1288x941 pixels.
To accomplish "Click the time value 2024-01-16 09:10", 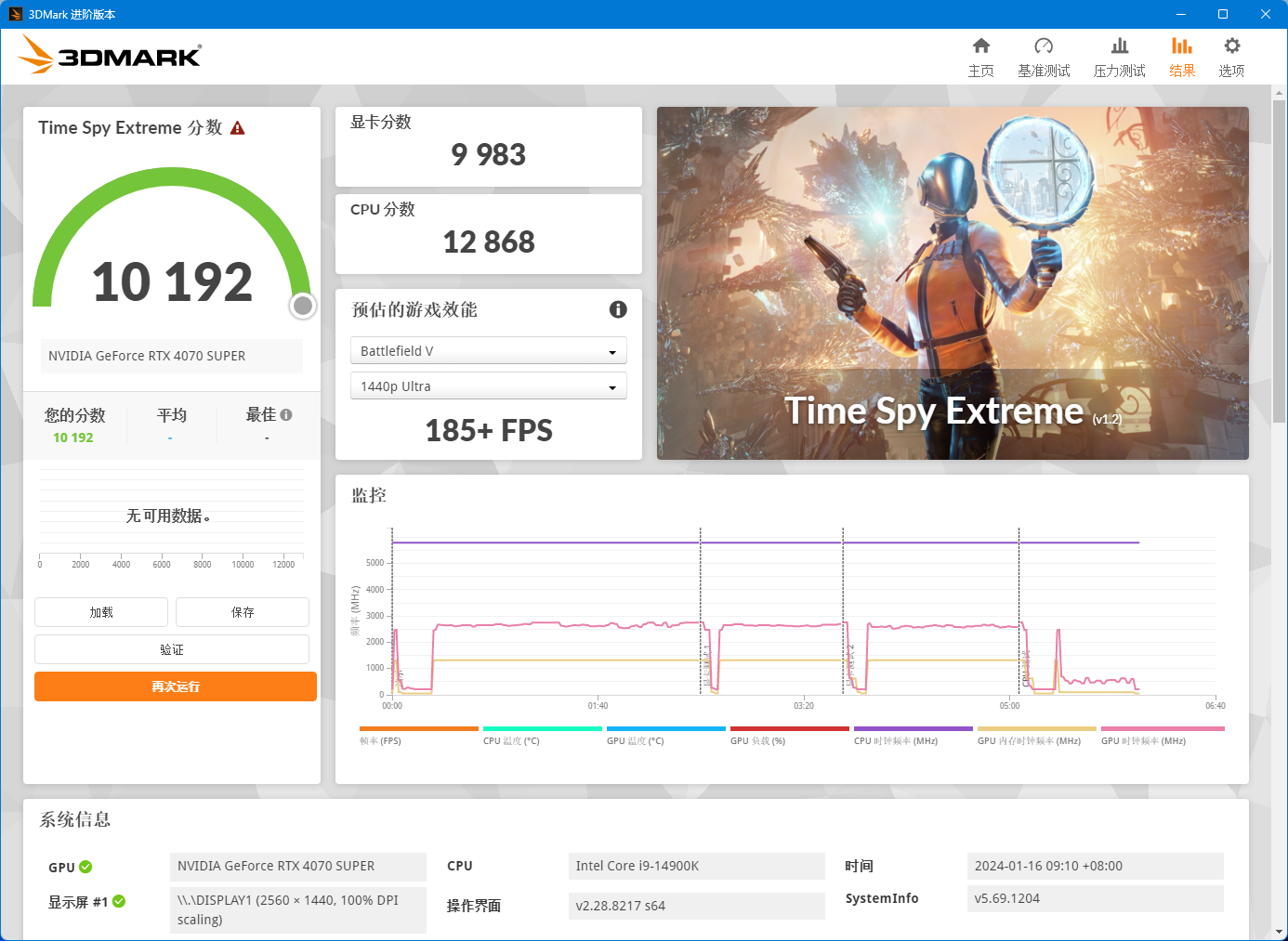I will pos(1095,866).
